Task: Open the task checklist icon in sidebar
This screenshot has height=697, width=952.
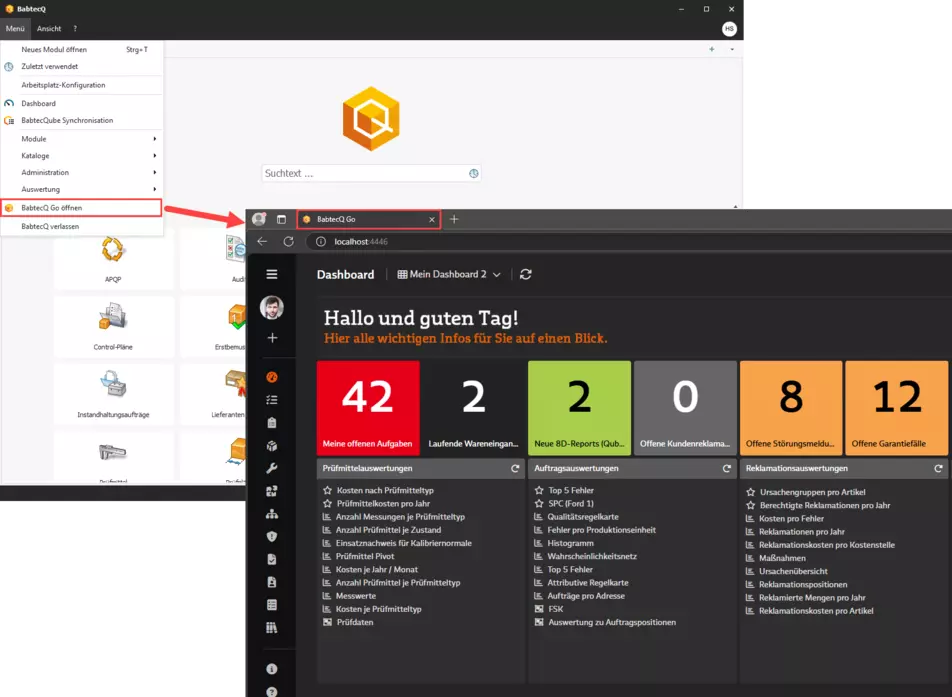Action: tap(272, 400)
